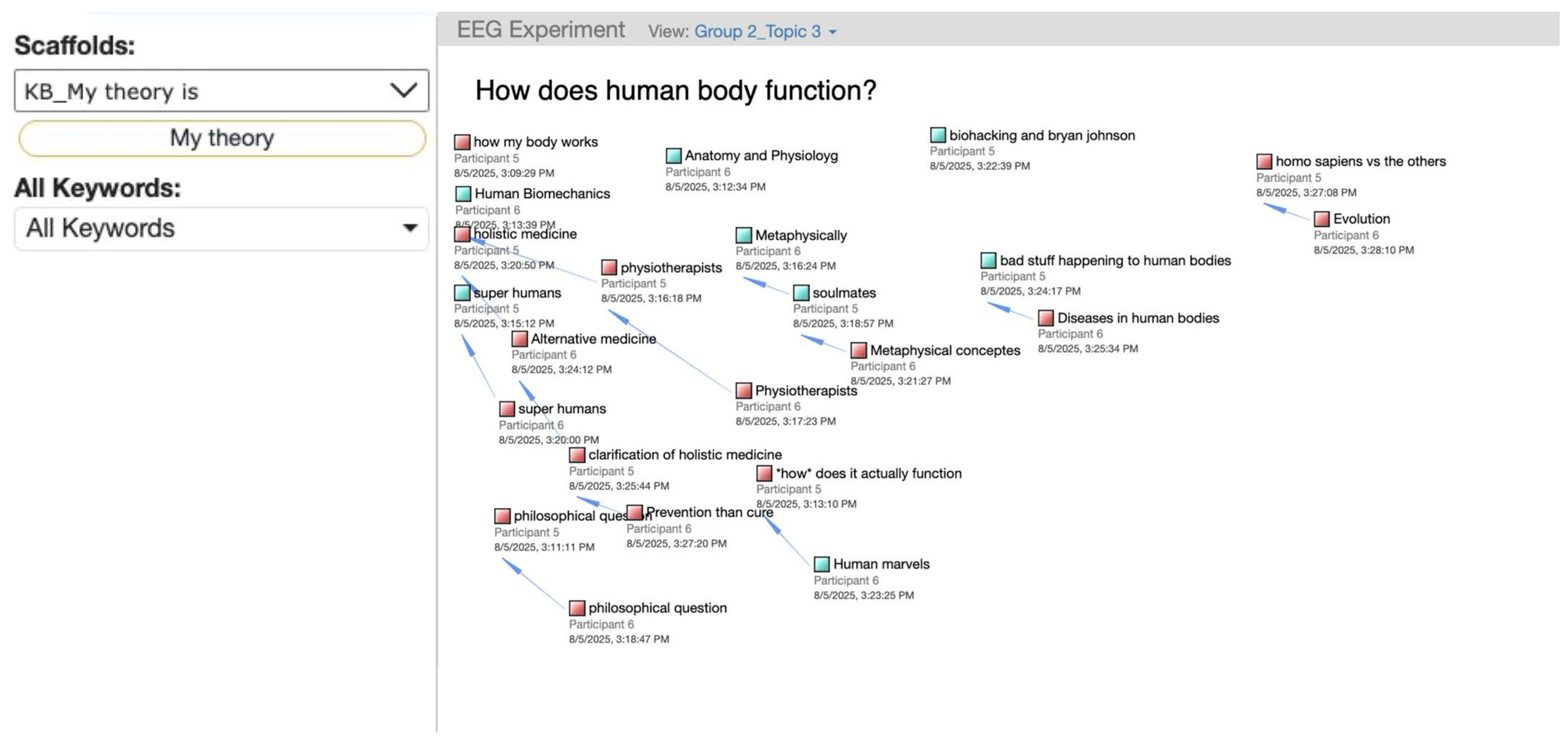Open the 'clarification of holistic medicine' note title

click(685, 455)
